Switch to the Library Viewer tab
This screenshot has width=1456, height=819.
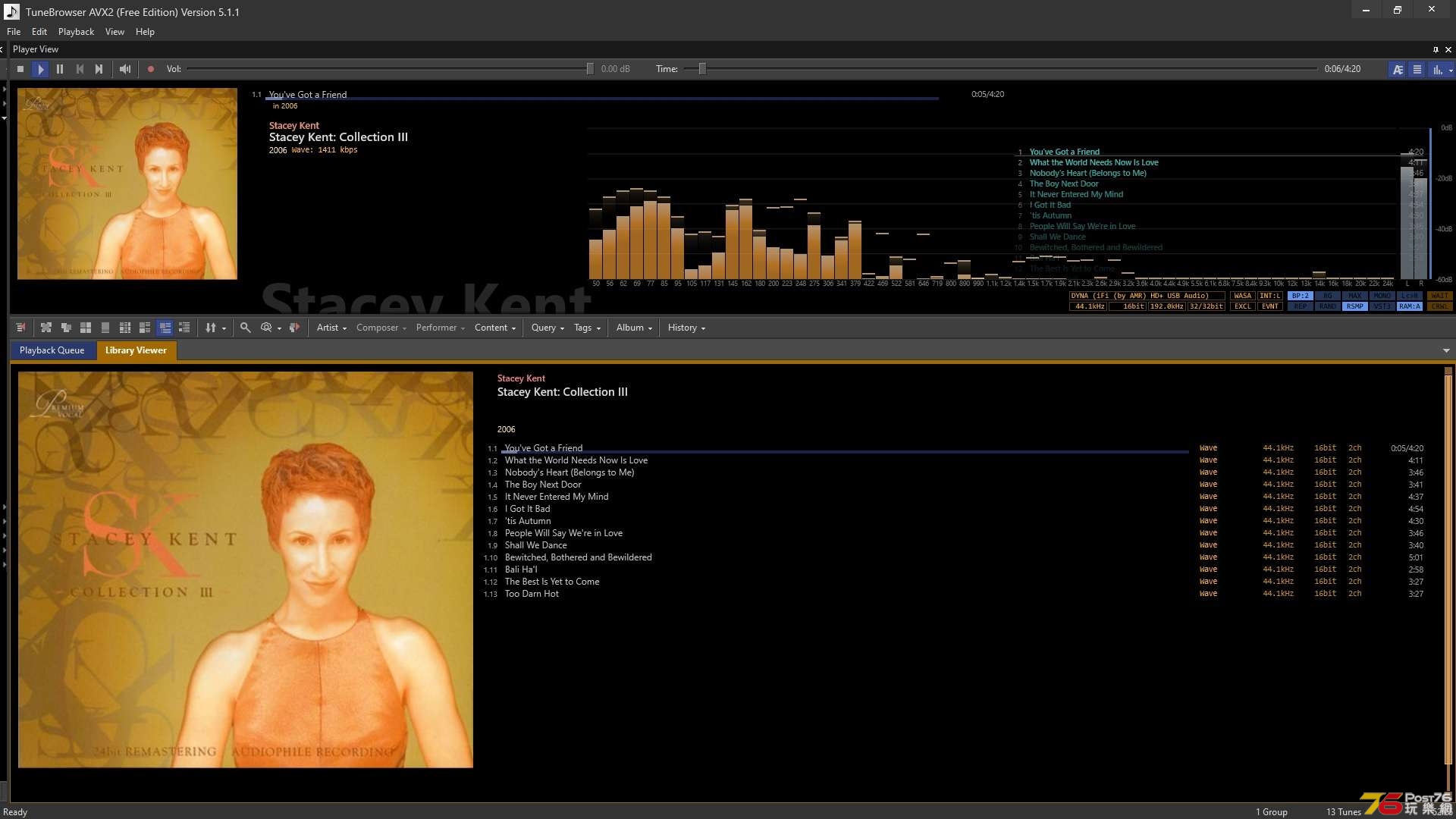click(x=136, y=350)
